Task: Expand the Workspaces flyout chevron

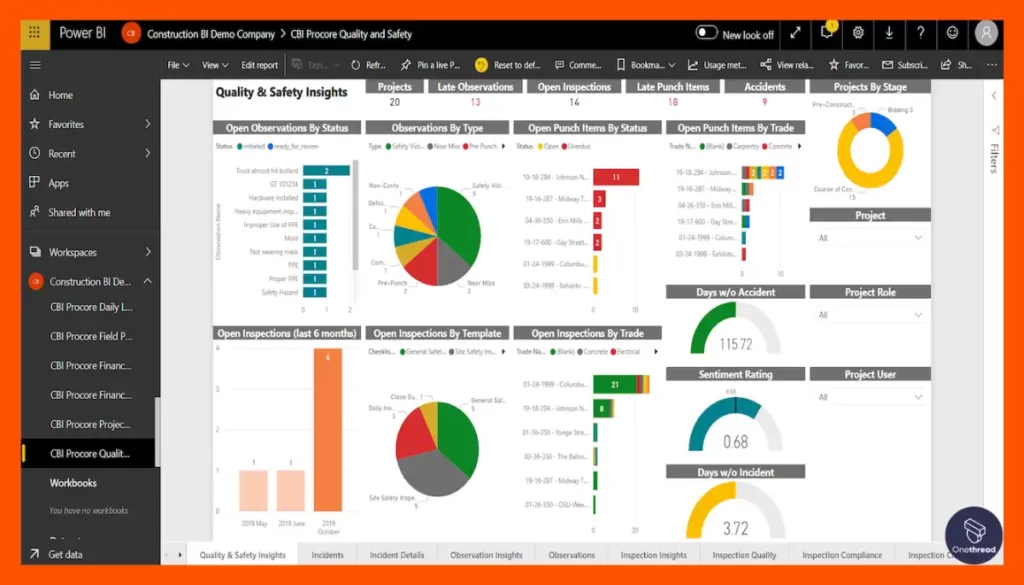Action: [x=148, y=251]
